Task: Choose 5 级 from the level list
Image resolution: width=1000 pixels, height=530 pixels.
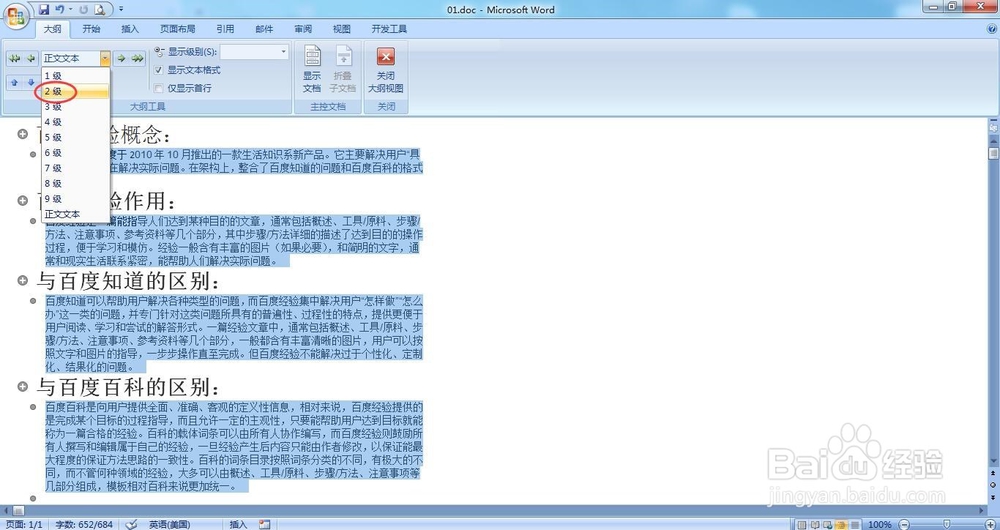Action: point(76,138)
